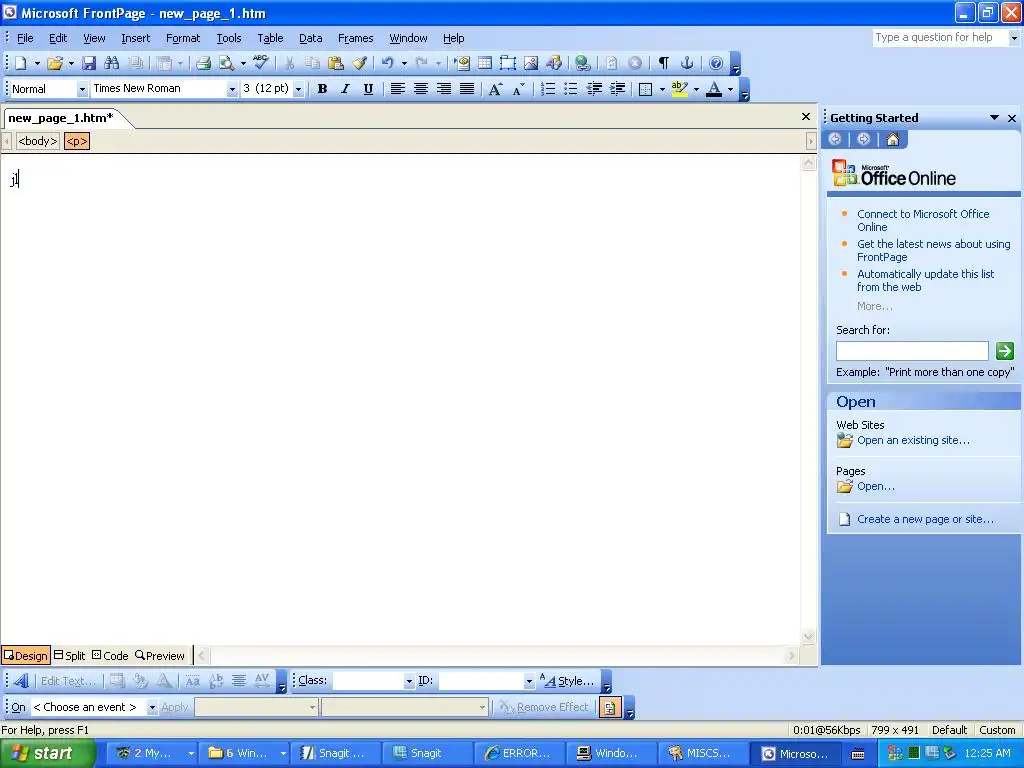Screen dimensions: 1024x768
Task: Show layer anchors with the anchor icon
Action: 687,63
